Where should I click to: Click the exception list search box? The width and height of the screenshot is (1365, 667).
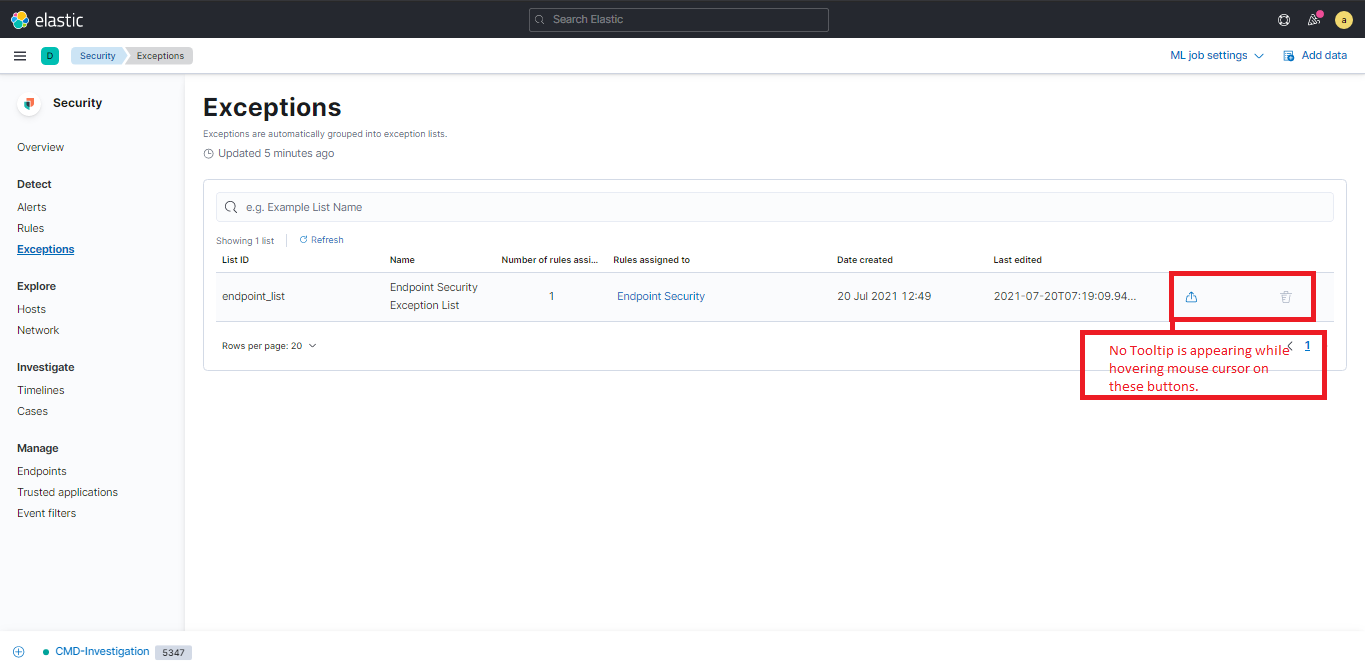775,207
